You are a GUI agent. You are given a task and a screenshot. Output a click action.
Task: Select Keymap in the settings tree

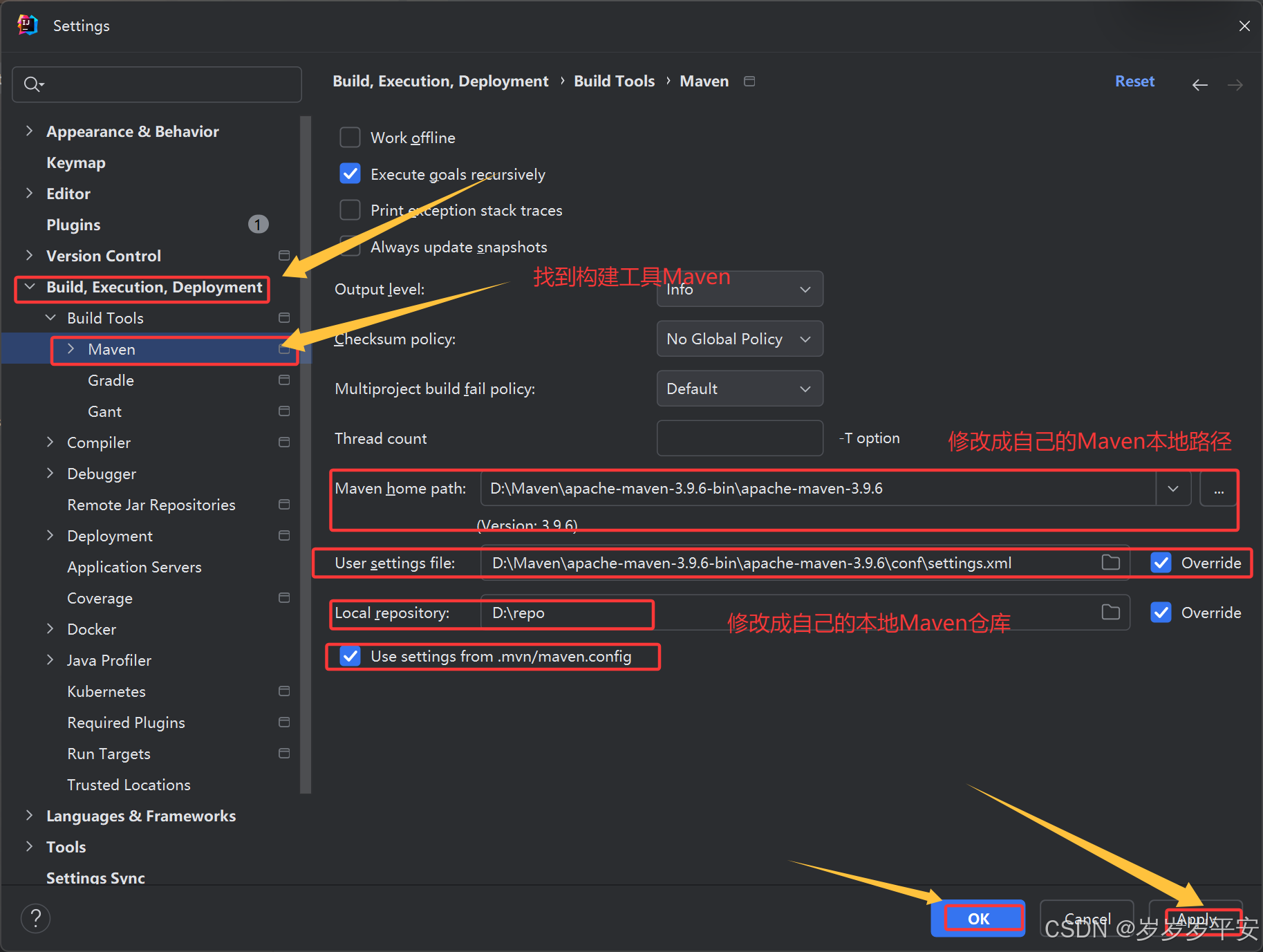(76, 162)
